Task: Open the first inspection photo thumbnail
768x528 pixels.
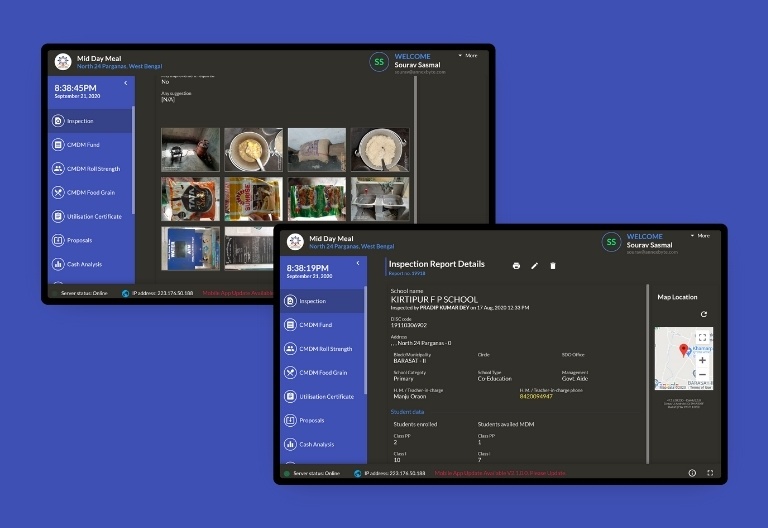Action: pos(190,149)
